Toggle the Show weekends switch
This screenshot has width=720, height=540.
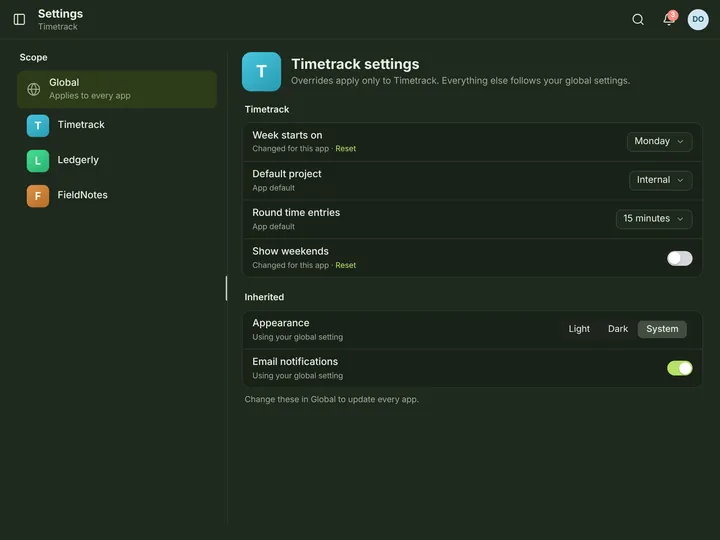coord(680,258)
